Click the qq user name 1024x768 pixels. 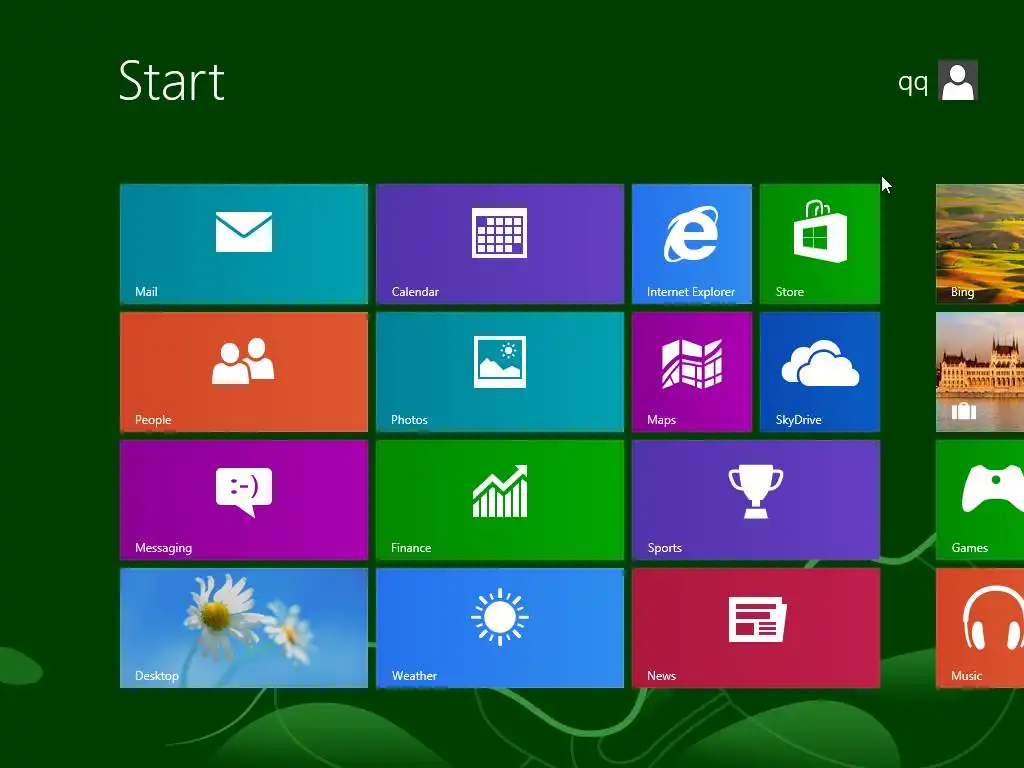pyautogui.click(x=913, y=83)
